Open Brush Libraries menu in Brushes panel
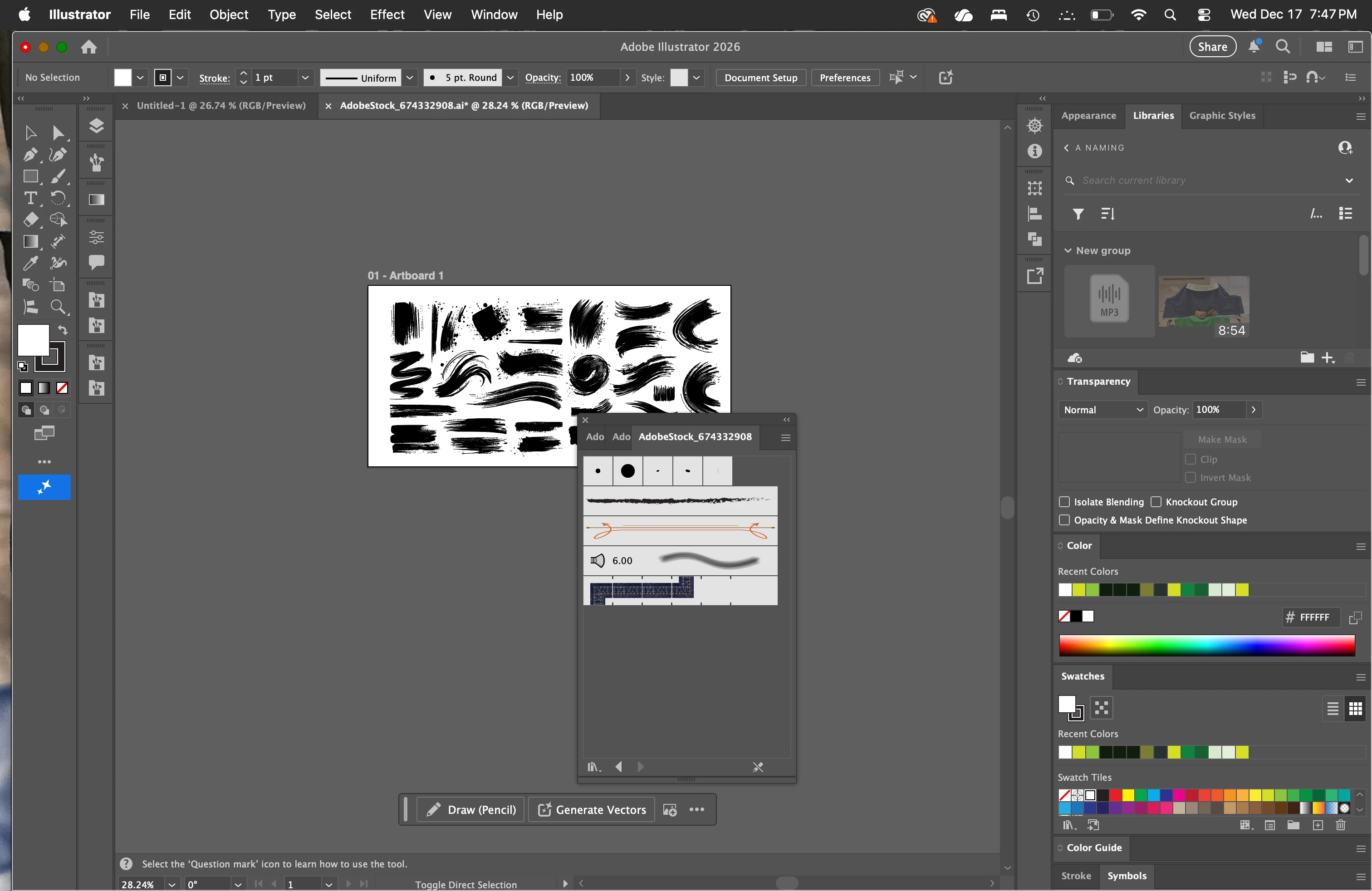This screenshot has width=1372, height=891. [594, 767]
